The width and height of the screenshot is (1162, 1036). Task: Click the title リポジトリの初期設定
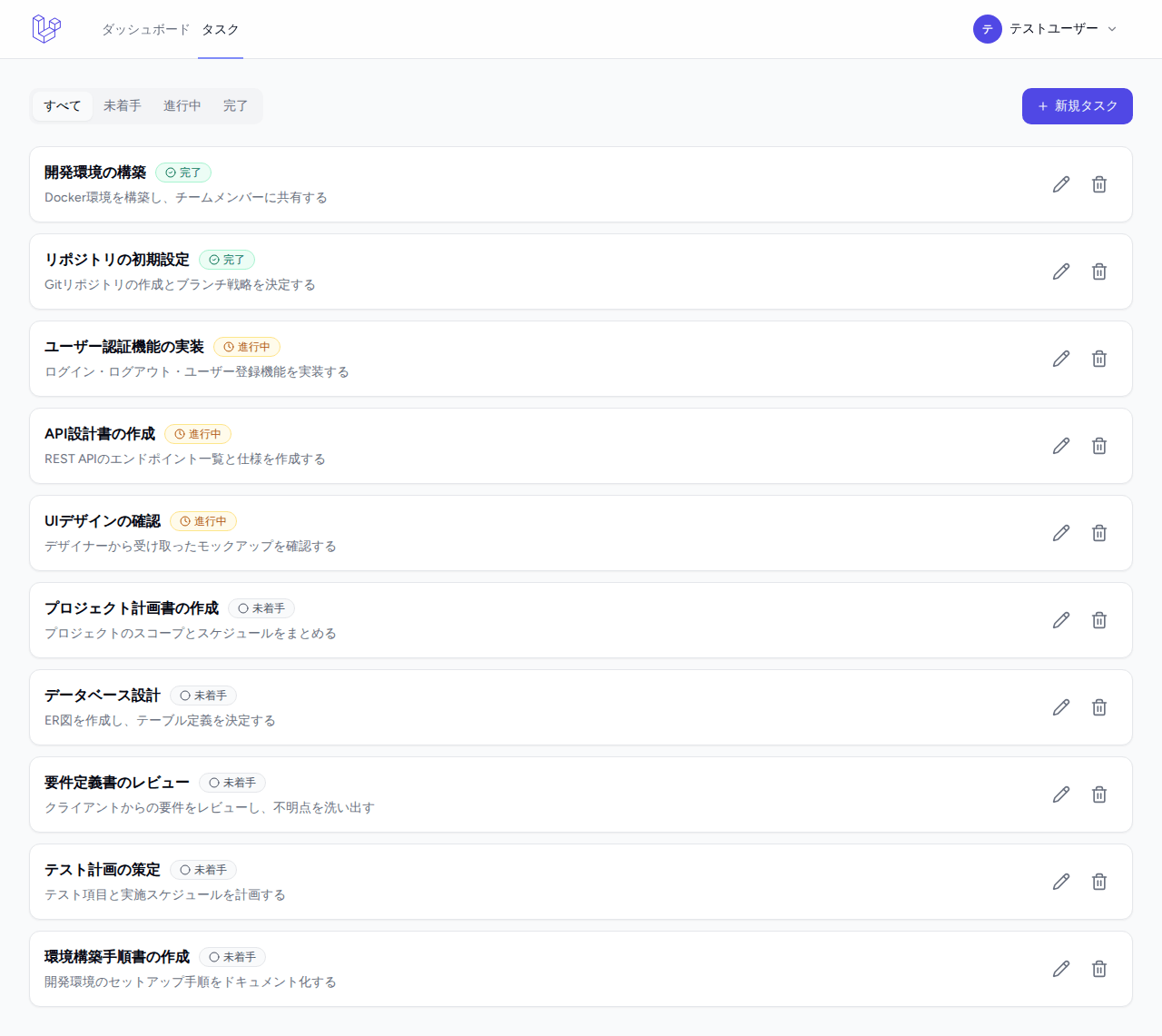click(x=117, y=260)
